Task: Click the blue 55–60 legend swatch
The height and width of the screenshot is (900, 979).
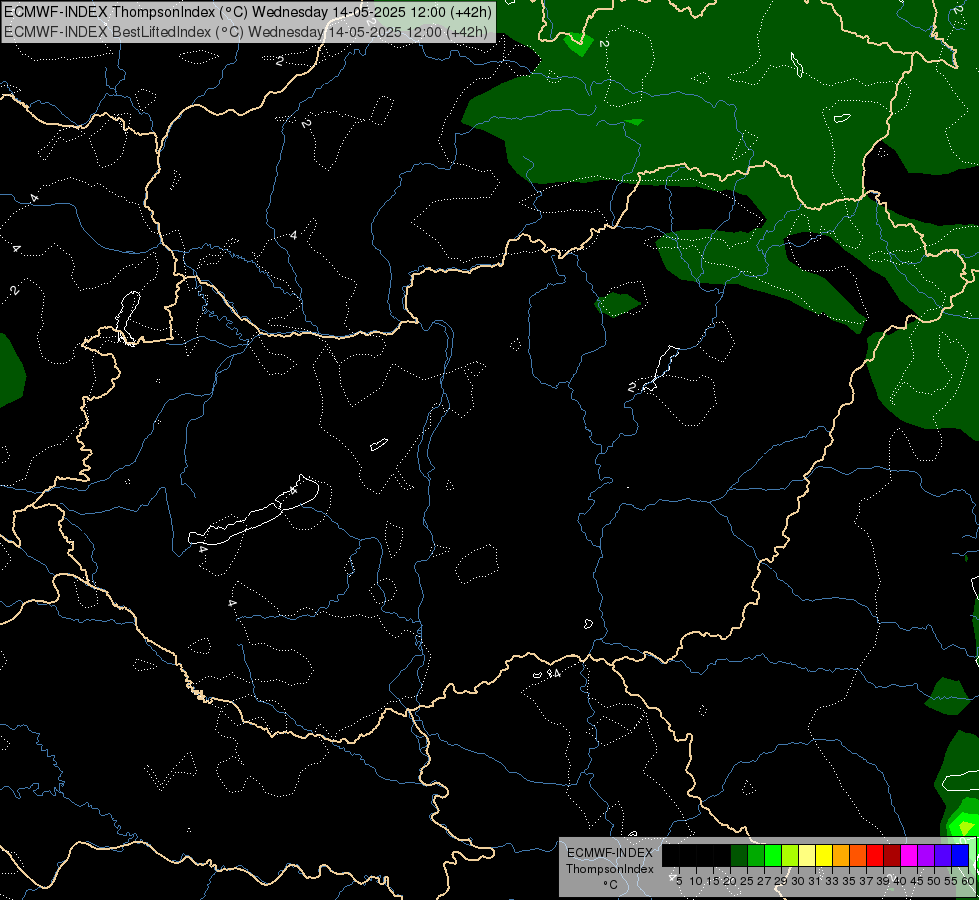Action: click(x=960, y=855)
